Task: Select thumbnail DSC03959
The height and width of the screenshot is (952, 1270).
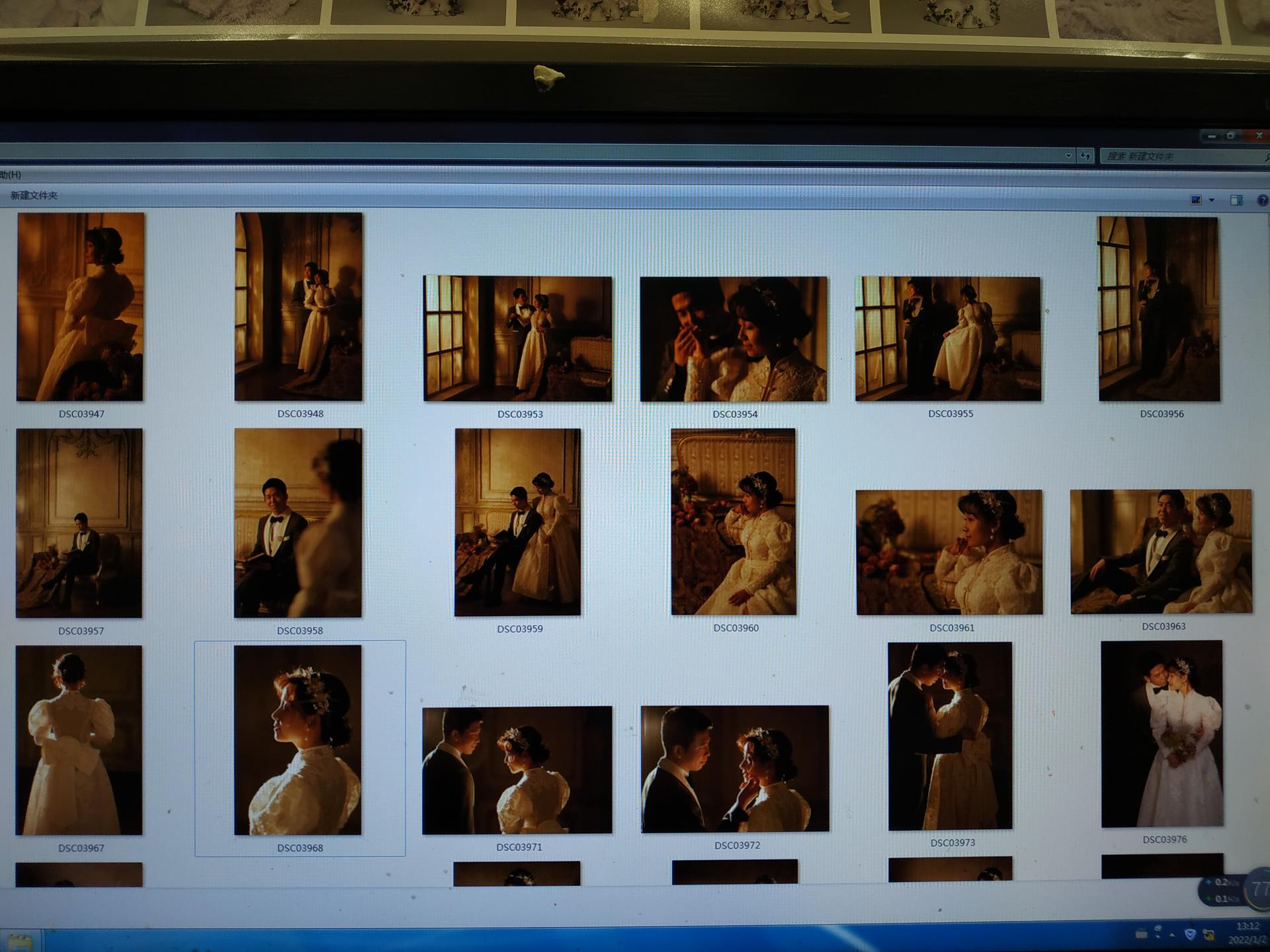Action: [517, 522]
